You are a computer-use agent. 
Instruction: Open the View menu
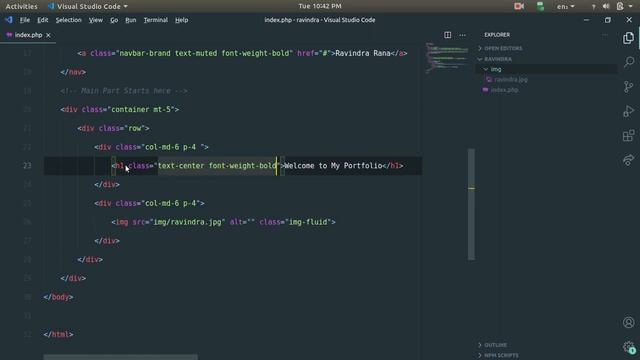coord(96,20)
